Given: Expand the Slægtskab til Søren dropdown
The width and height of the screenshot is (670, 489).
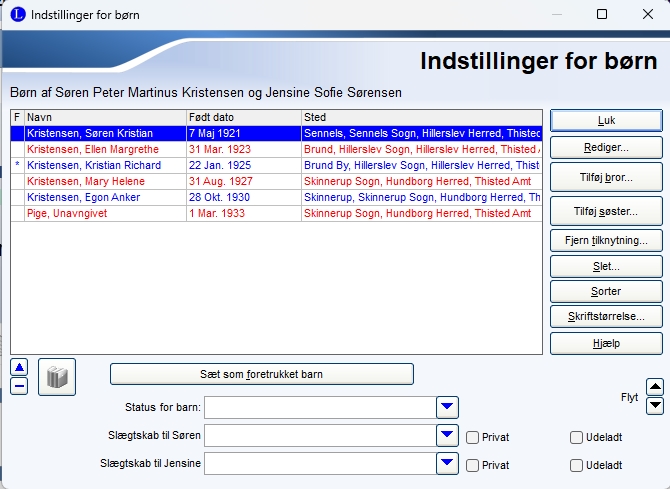Looking at the screenshot, I should pyautogui.click(x=447, y=435).
